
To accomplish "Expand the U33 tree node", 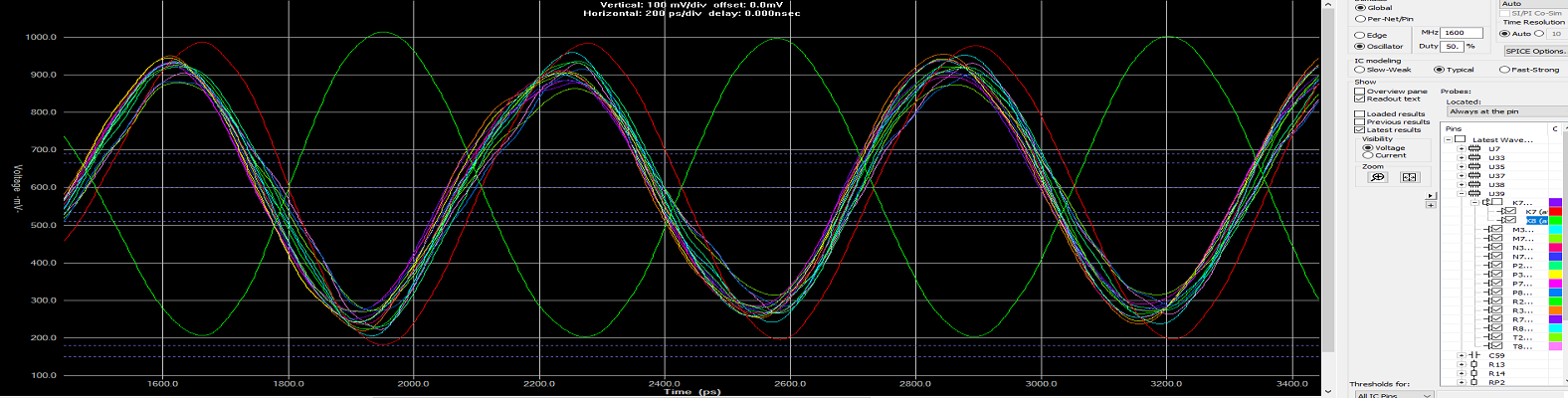I will point(1462,158).
